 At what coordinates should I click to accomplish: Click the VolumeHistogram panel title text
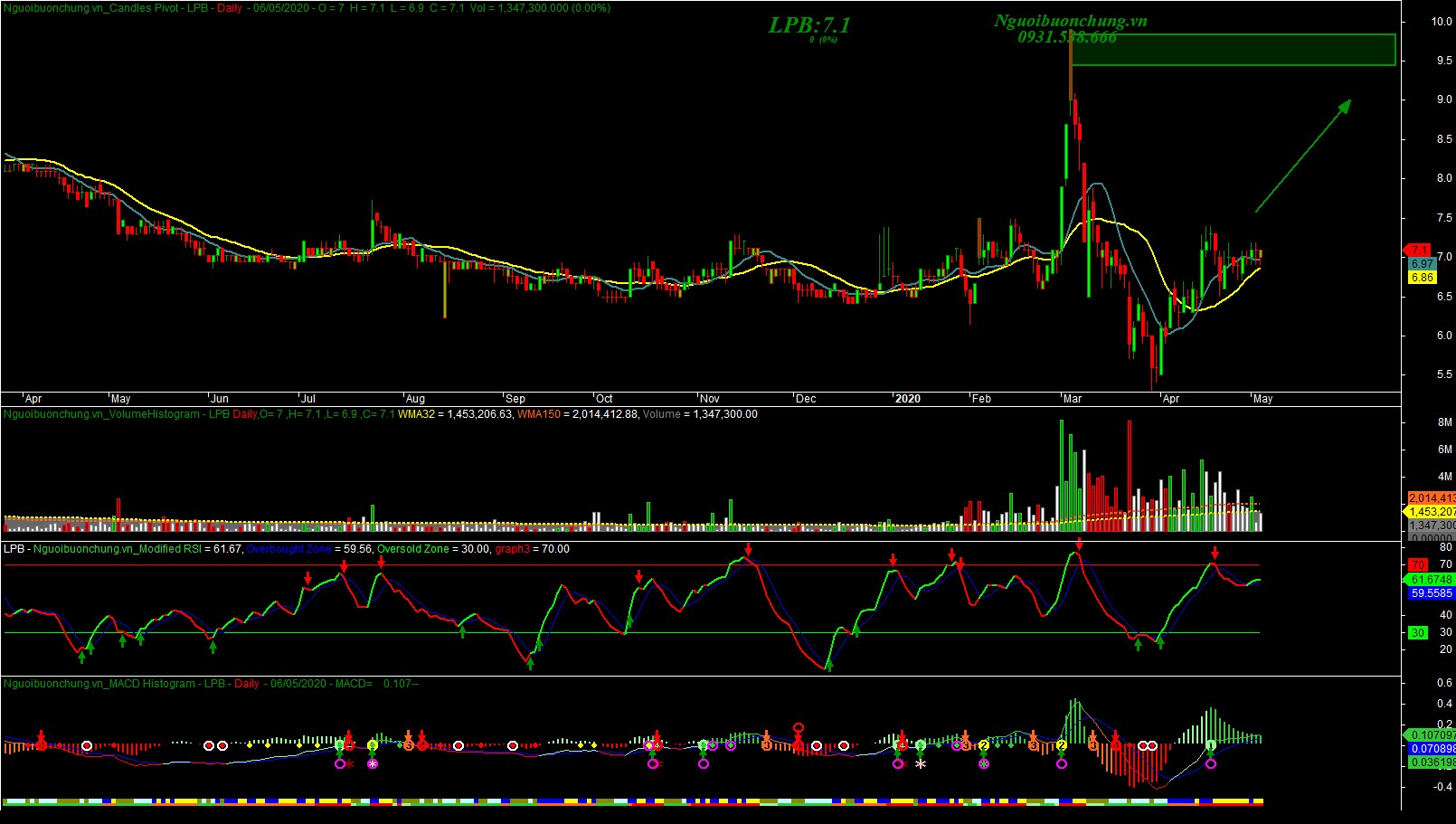(x=101, y=414)
